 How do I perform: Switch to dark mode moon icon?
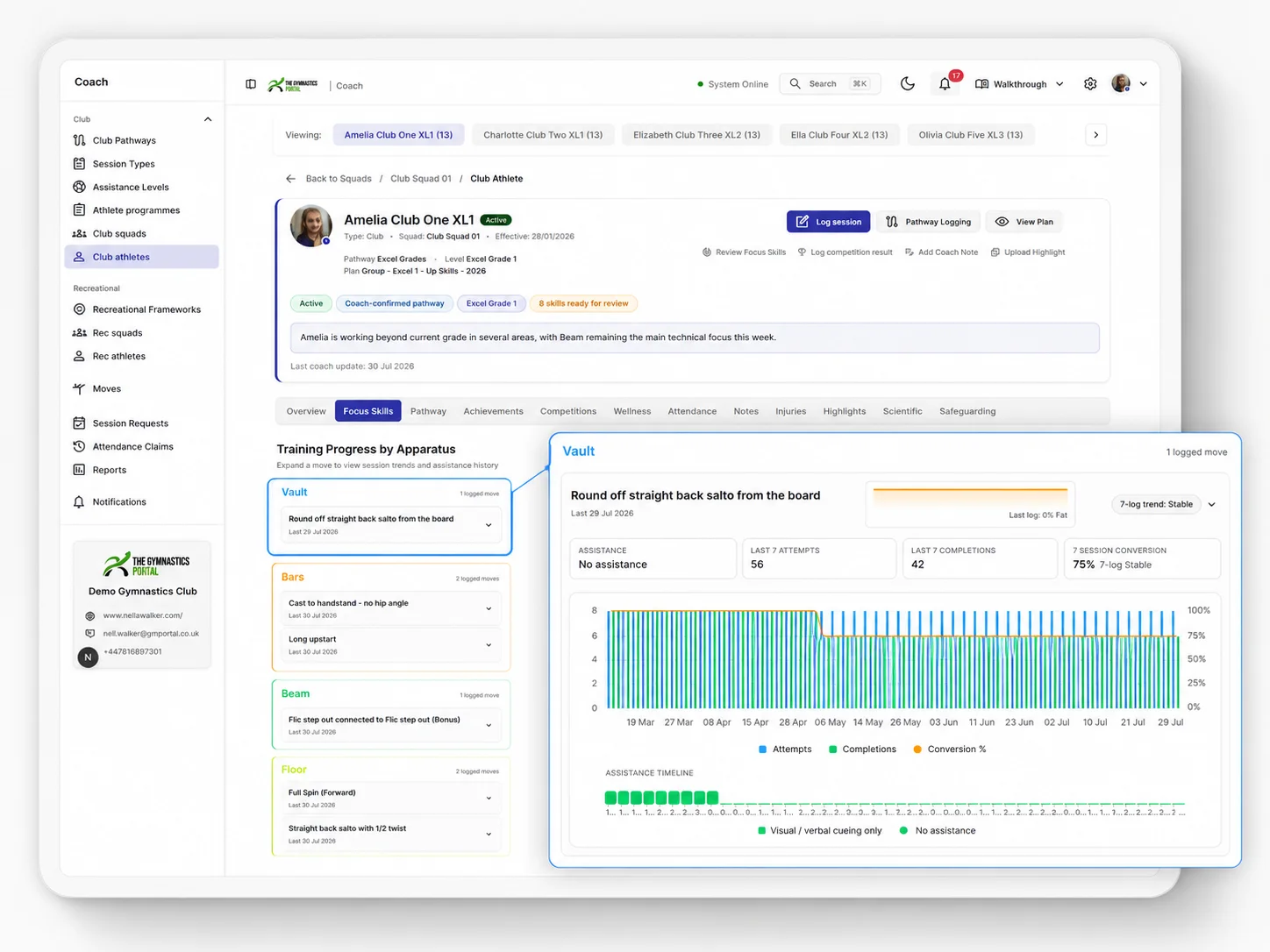point(908,84)
